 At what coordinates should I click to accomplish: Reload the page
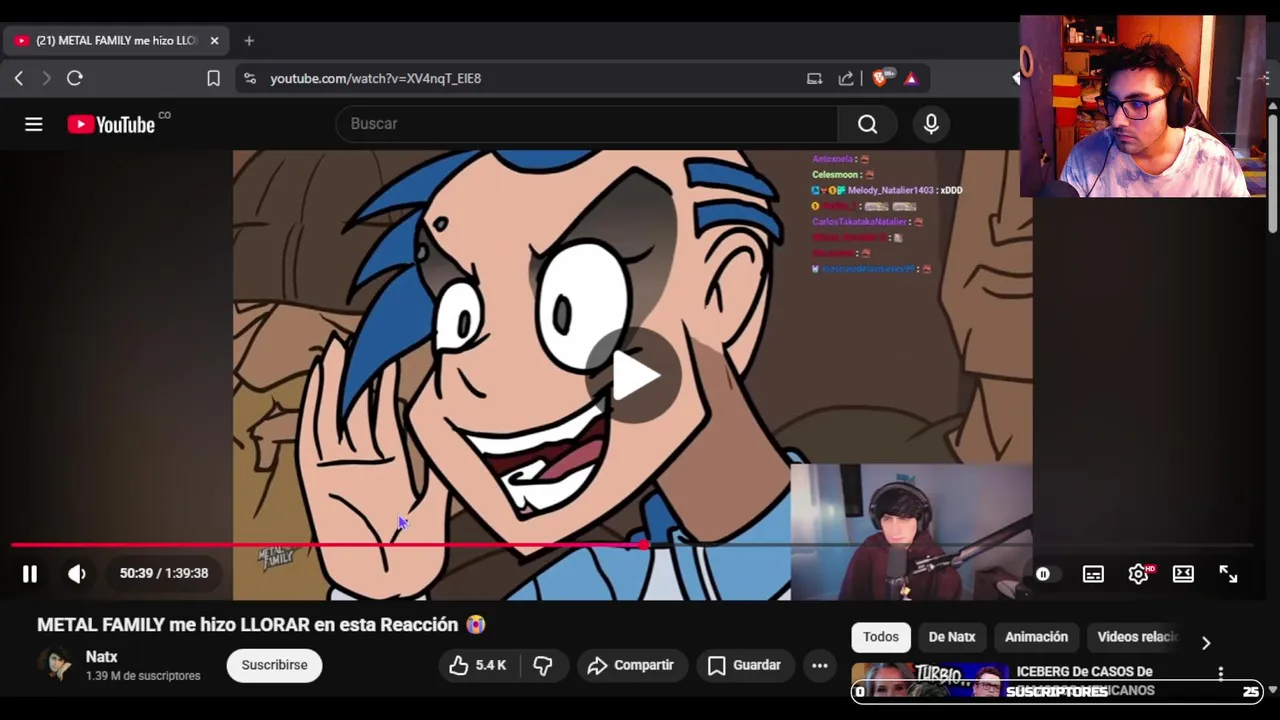pos(75,78)
